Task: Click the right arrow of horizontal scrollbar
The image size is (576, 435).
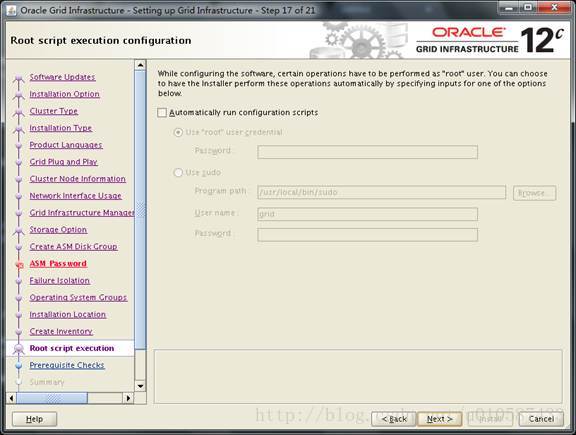Action: coord(129,398)
